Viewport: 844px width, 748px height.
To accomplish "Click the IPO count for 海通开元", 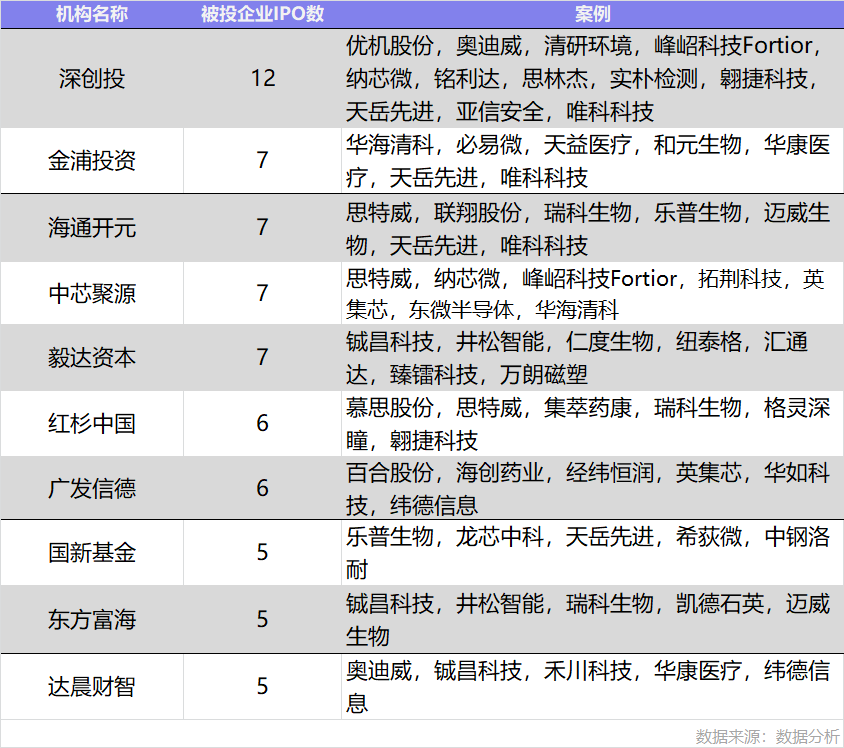I will (262, 228).
